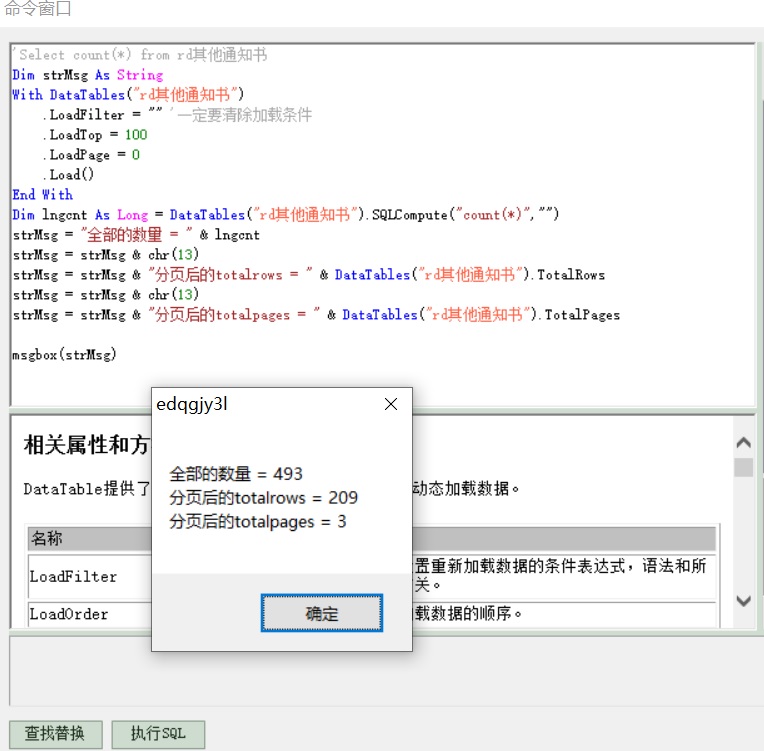Click the 查找替换 button
764x751 pixels.
55,733
